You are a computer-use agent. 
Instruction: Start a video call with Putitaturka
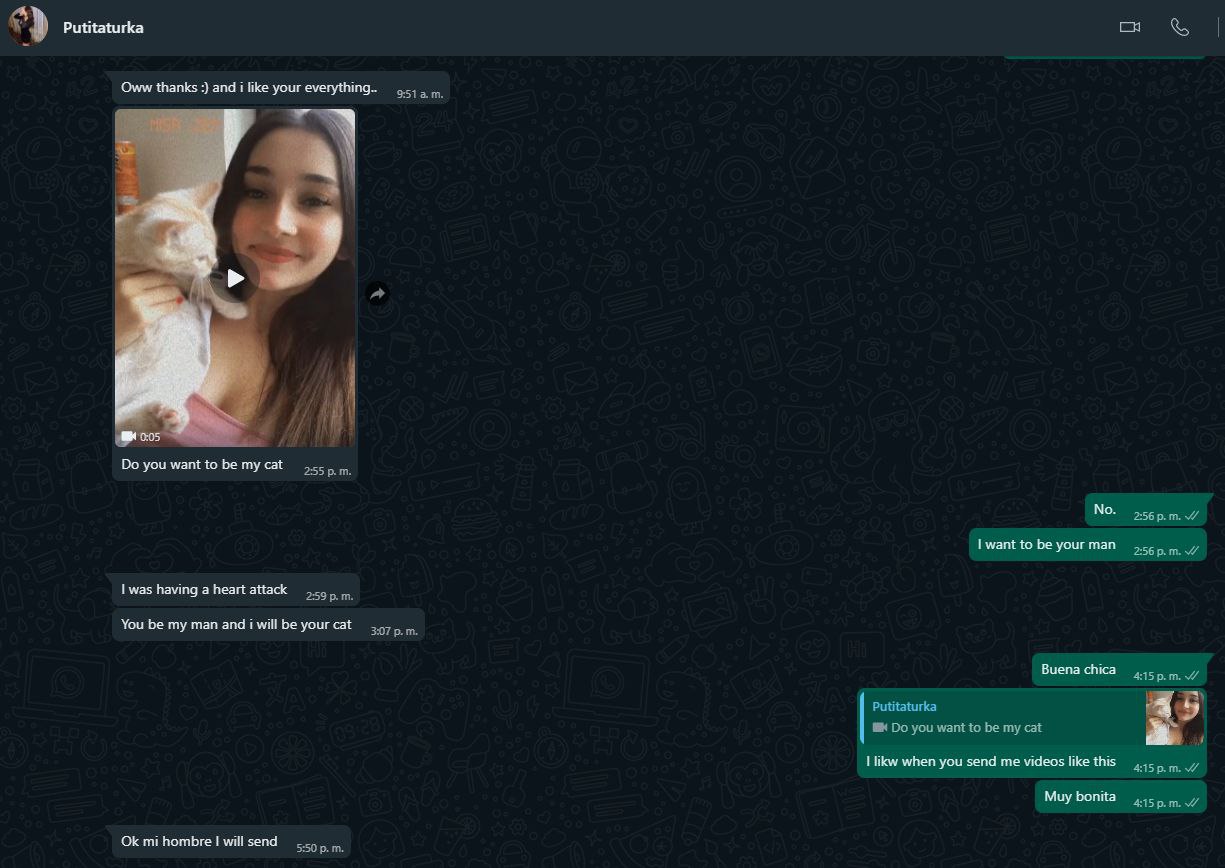(x=1130, y=27)
